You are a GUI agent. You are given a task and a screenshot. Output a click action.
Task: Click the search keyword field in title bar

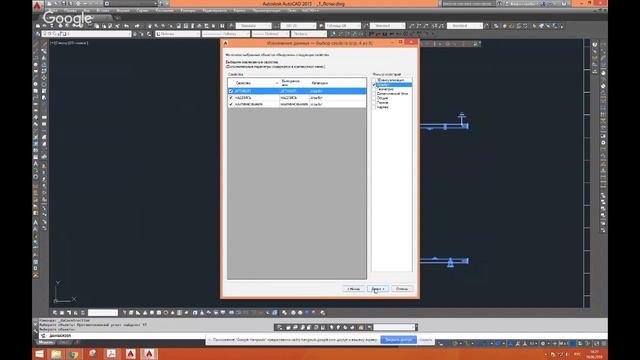coord(468,4)
